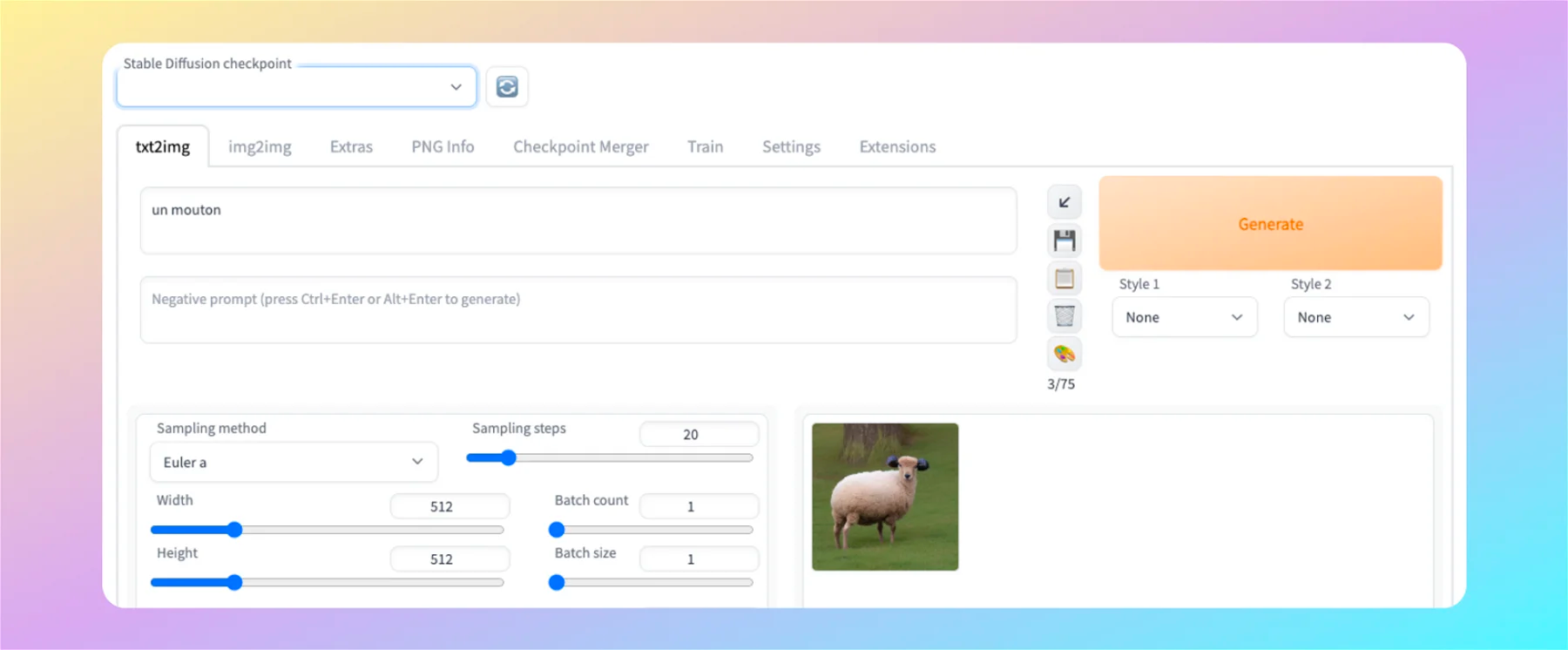Click the Width value field showing 512
The image size is (1568, 650).
pos(449,506)
